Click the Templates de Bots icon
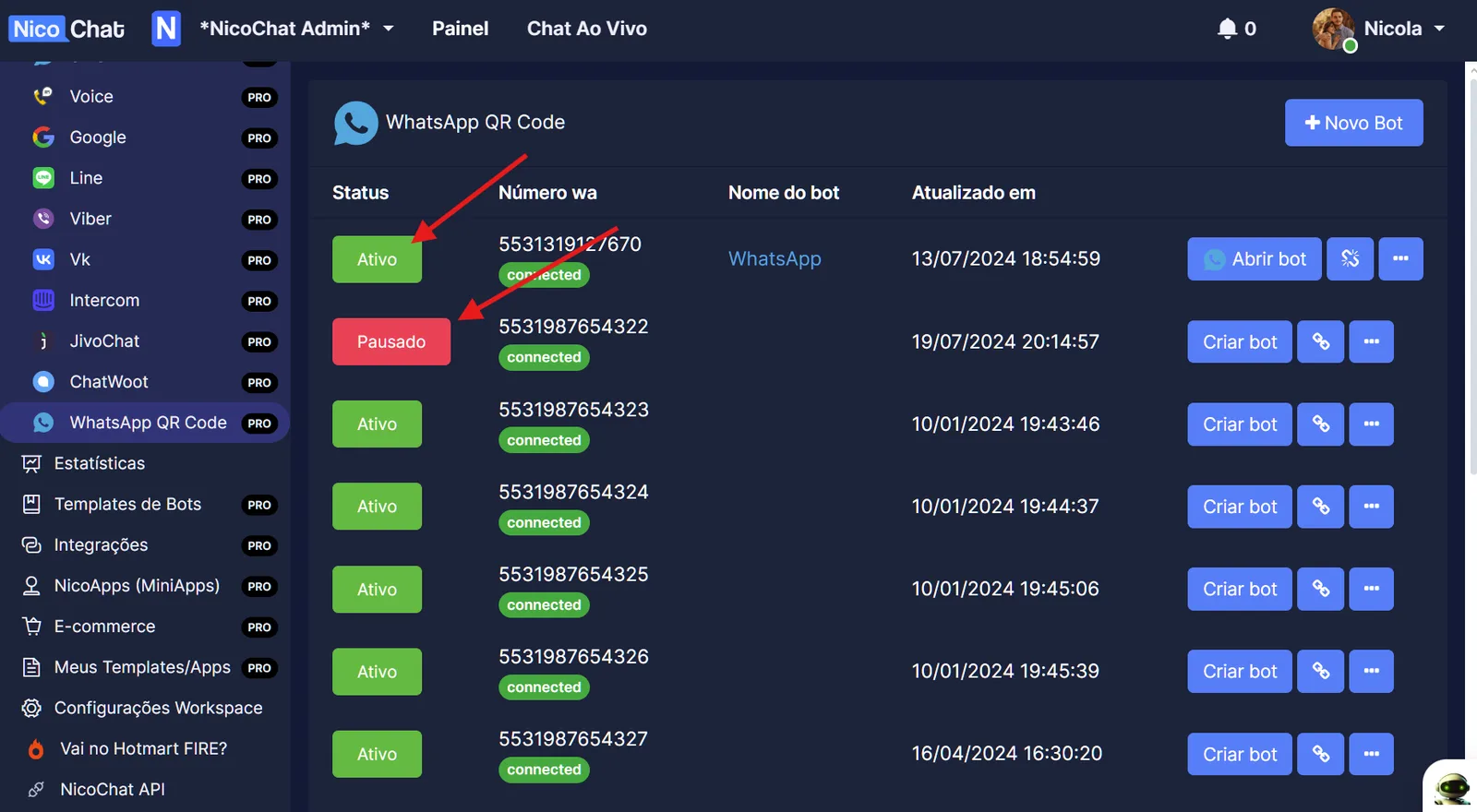1477x812 pixels. tap(31, 504)
